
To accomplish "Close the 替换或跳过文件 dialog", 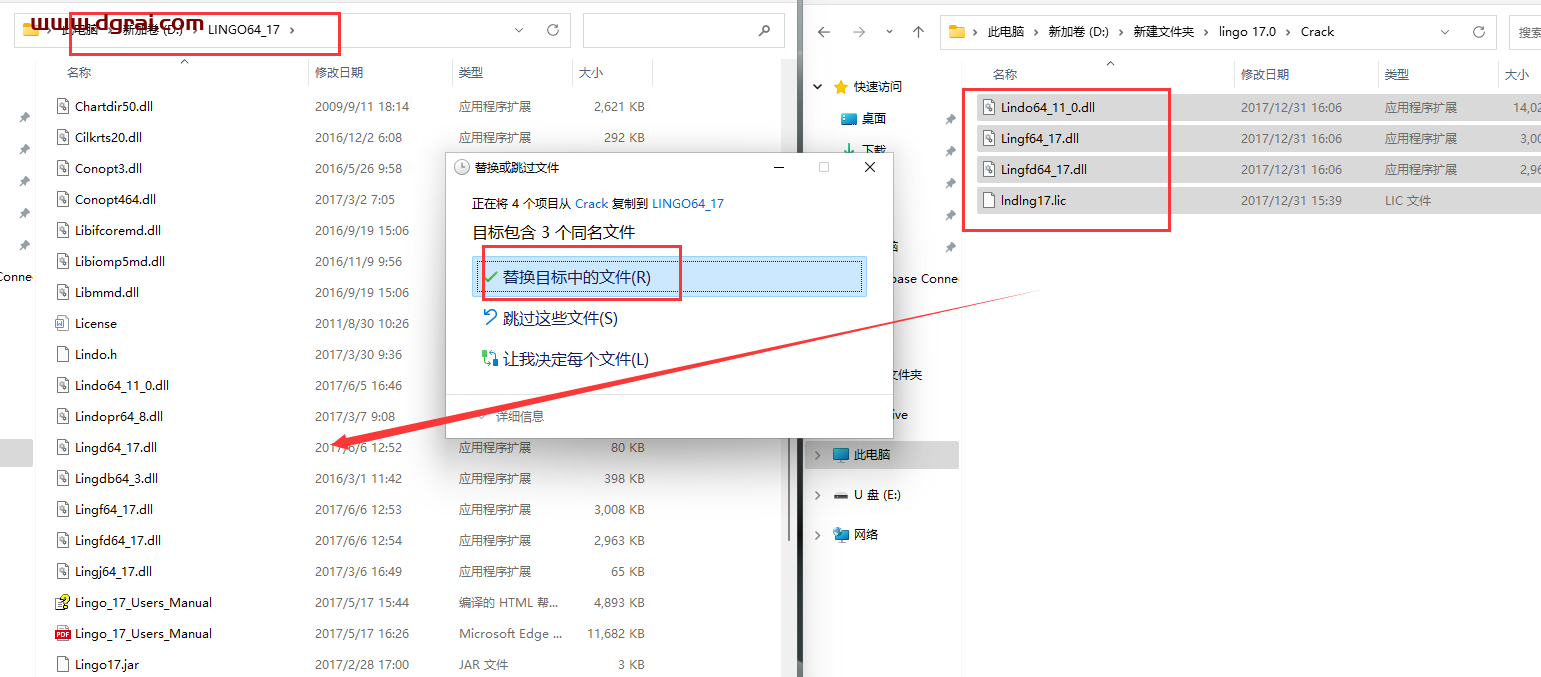I will [x=870, y=167].
